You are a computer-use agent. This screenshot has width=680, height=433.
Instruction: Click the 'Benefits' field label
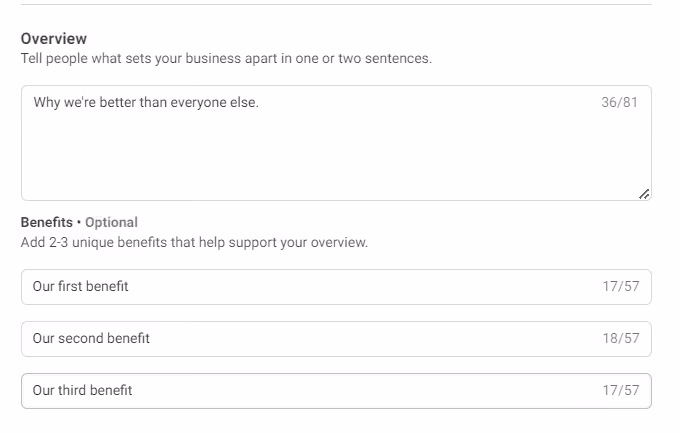pyautogui.click(x=47, y=222)
